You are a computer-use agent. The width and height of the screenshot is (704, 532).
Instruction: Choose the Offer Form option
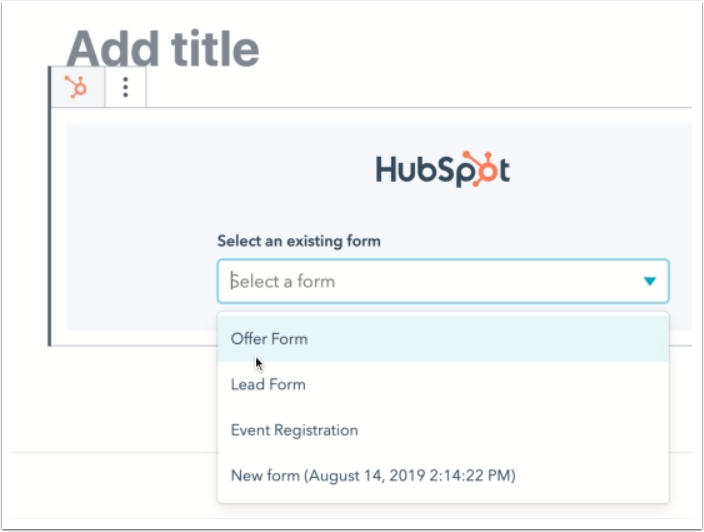(x=270, y=339)
